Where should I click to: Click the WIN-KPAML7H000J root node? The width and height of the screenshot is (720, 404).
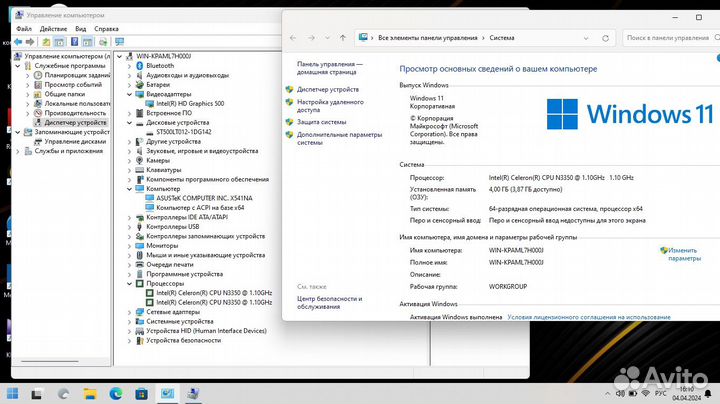click(163, 56)
